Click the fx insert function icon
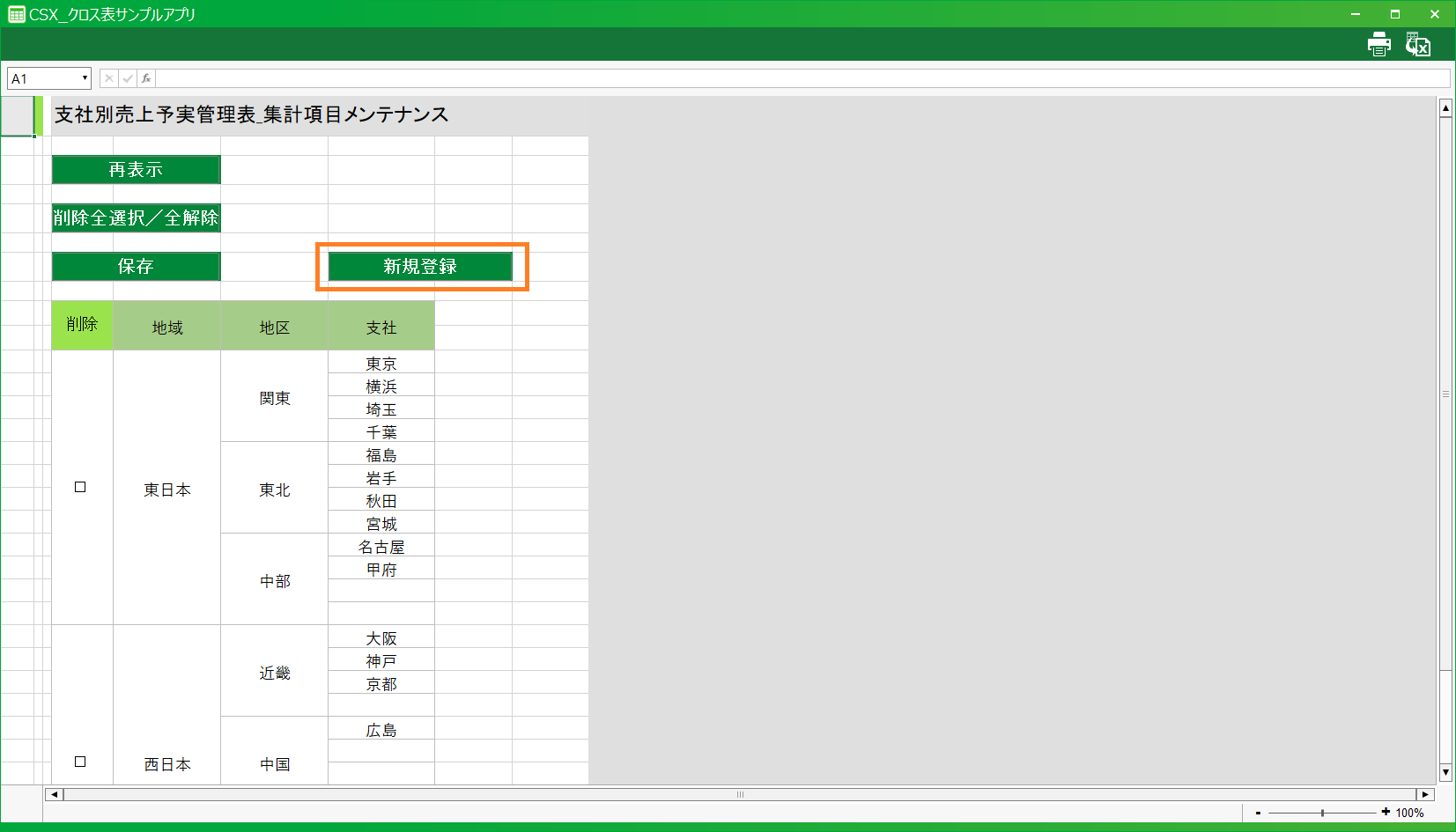Image resolution: width=1456 pixels, height=832 pixels. pos(146,78)
